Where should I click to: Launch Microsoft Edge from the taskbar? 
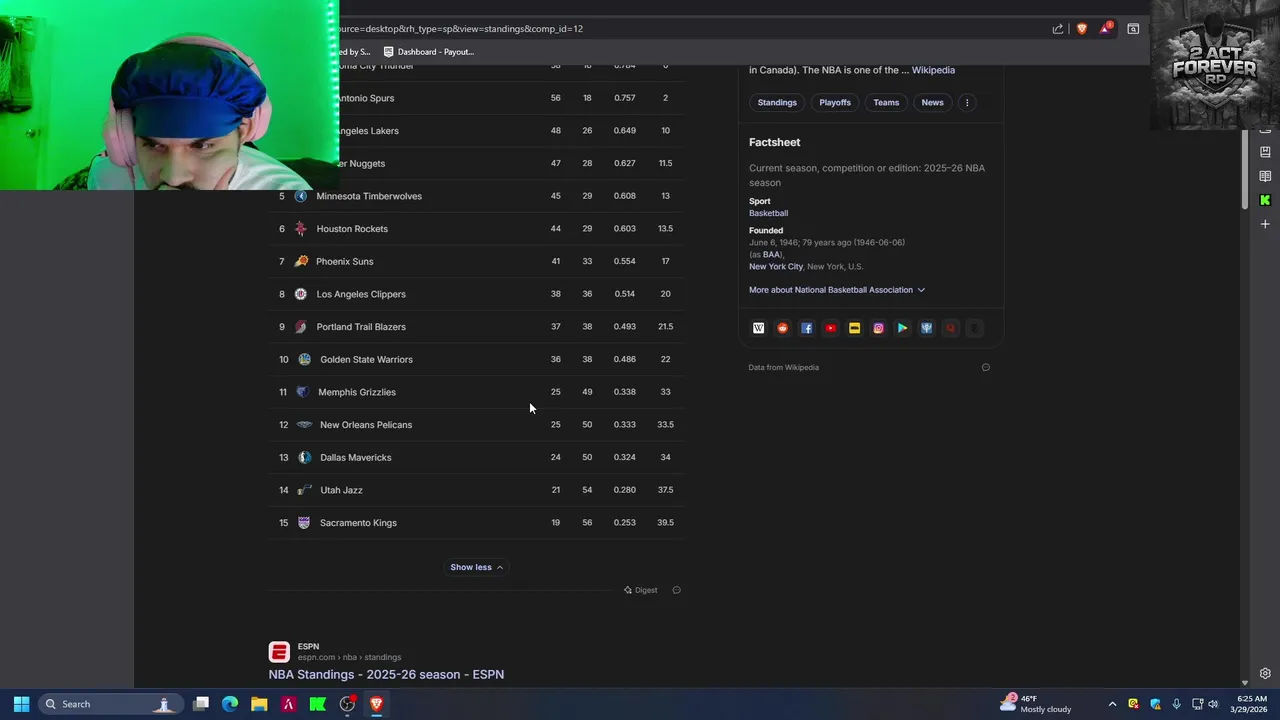tap(230, 704)
